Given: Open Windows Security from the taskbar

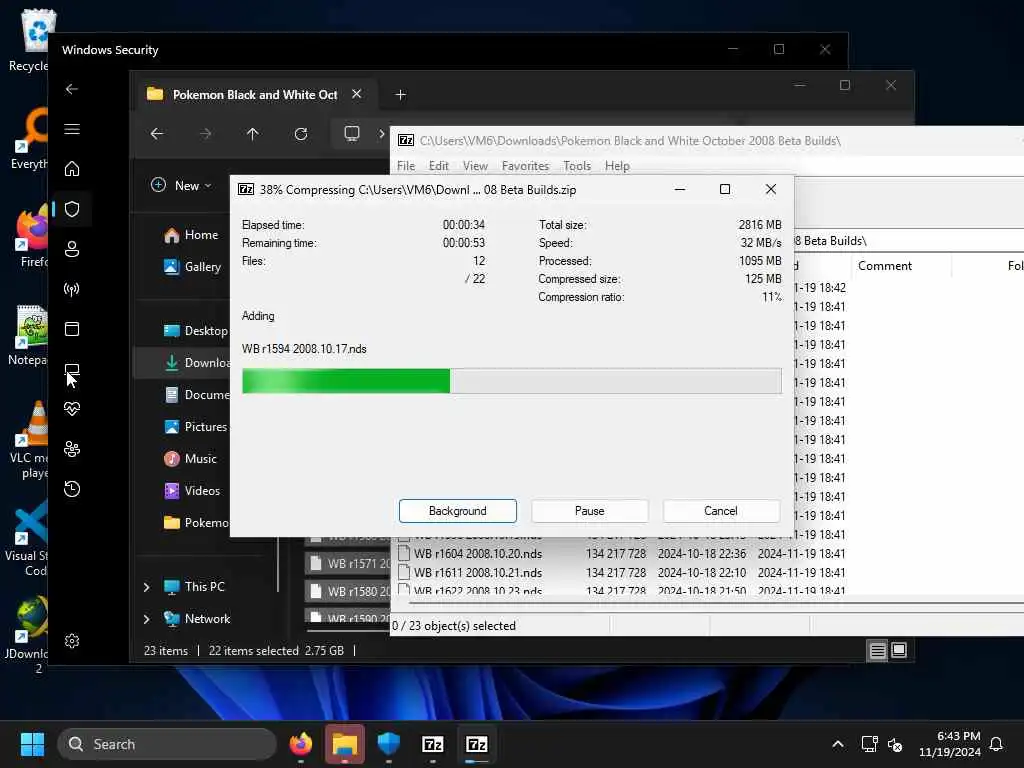Looking at the screenshot, I should (389, 744).
